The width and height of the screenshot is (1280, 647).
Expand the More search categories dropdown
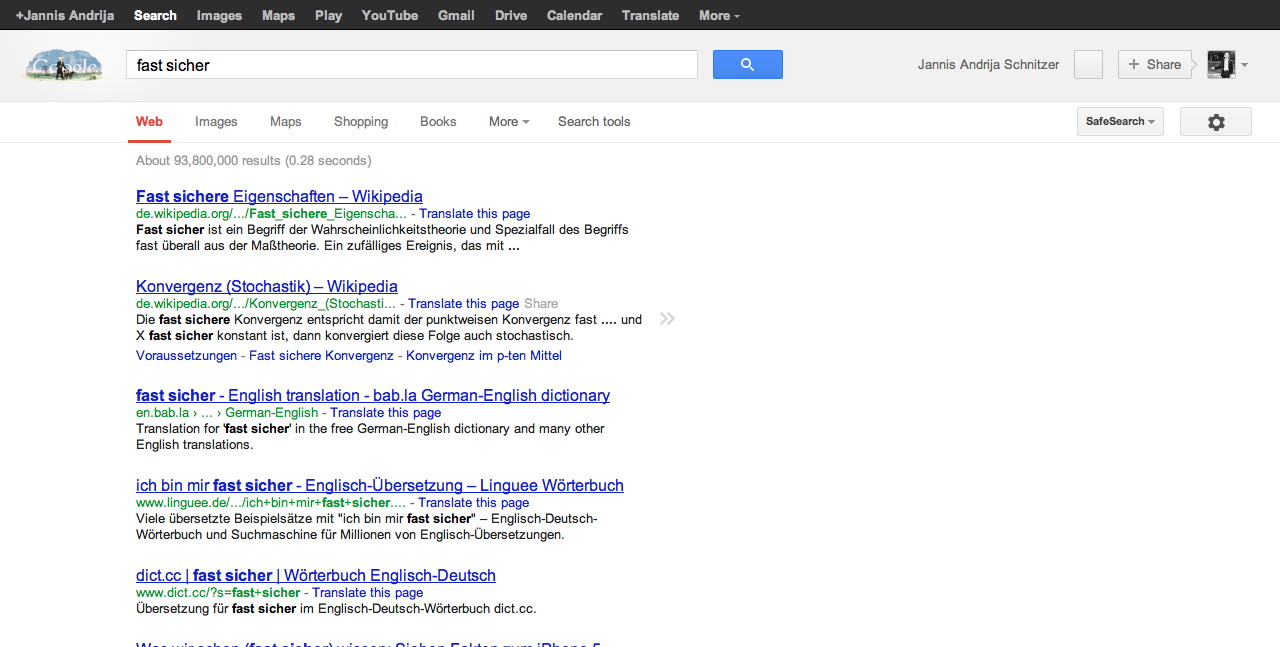pyautogui.click(x=509, y=122)
